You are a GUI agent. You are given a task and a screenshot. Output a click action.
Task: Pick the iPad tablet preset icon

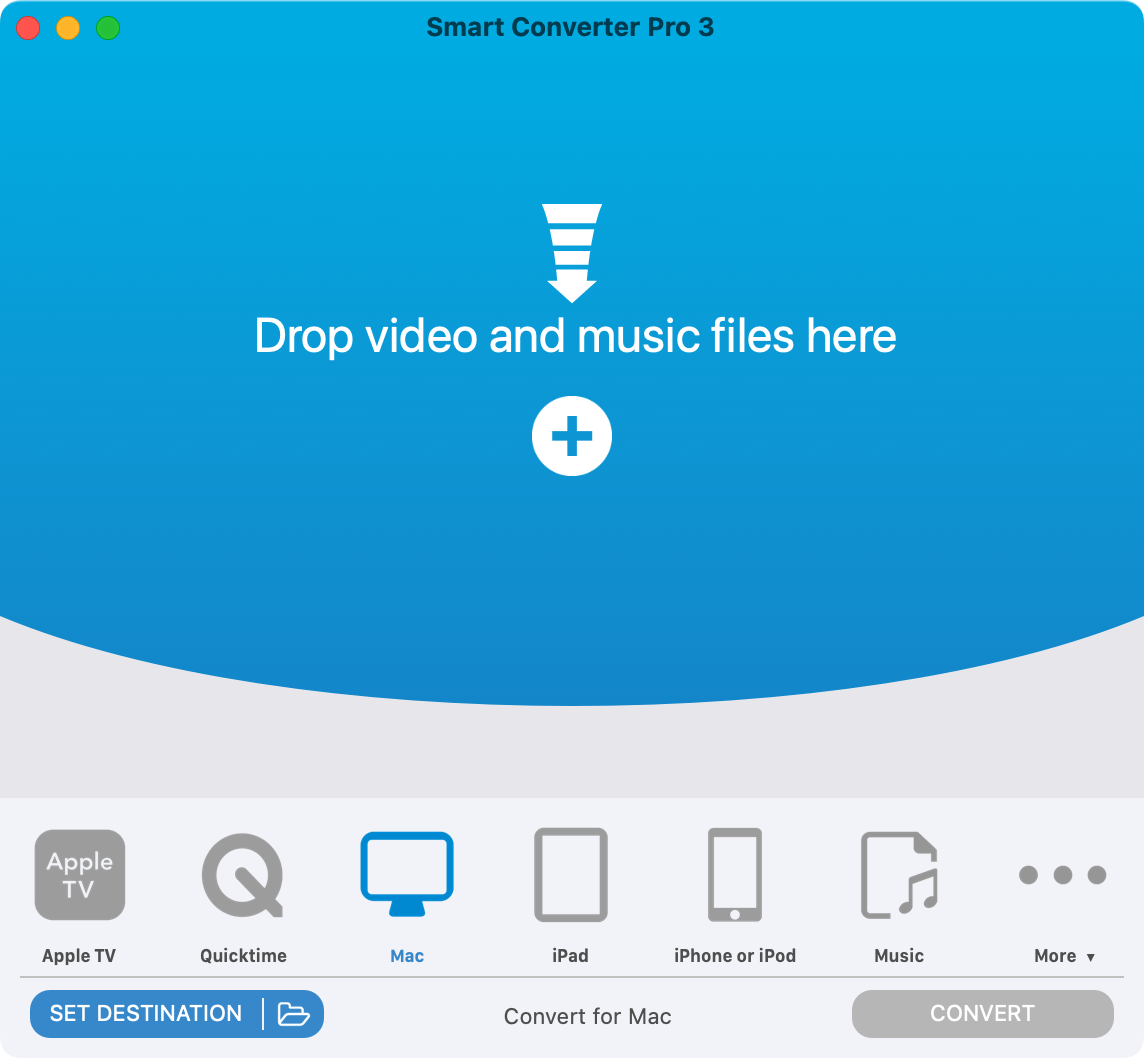click(x=571, y=875)
